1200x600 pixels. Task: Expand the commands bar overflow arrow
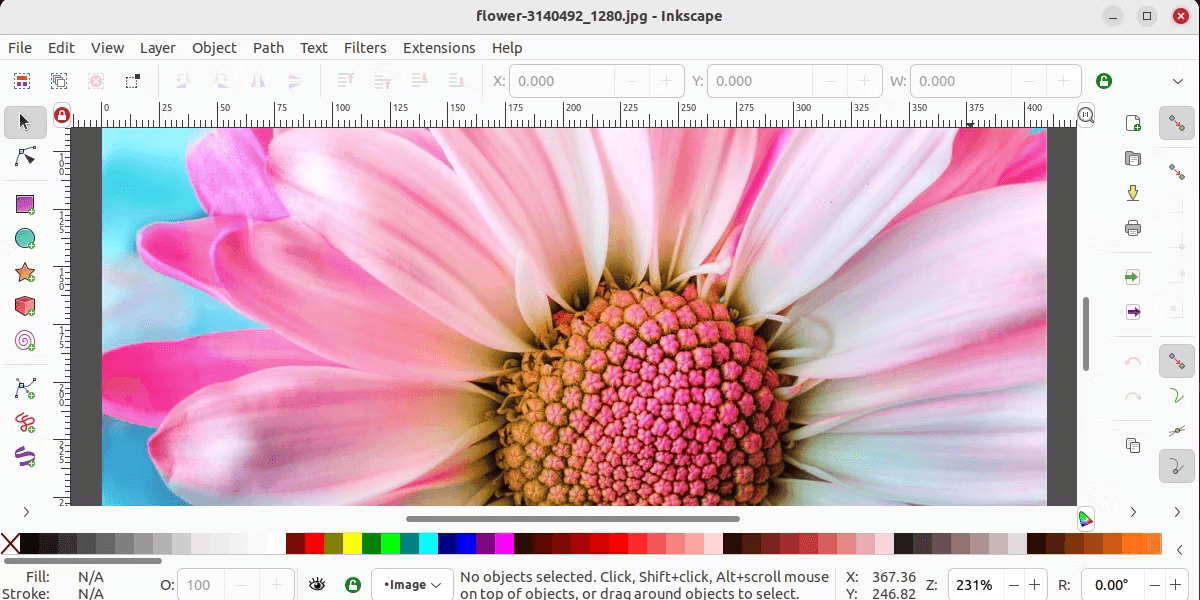click(1133, 512)
